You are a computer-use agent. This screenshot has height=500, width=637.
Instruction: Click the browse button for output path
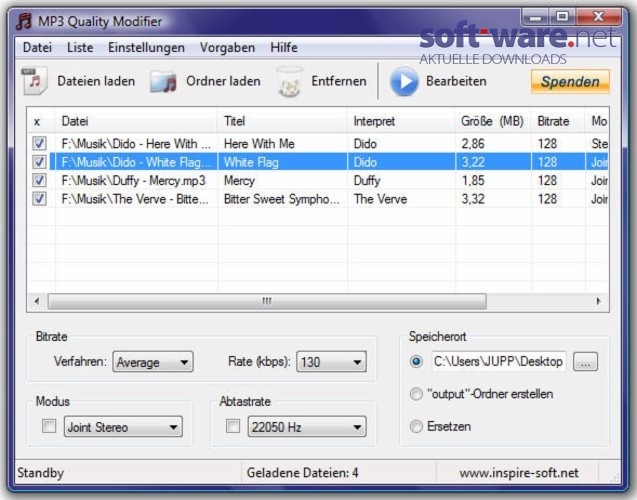585,361
